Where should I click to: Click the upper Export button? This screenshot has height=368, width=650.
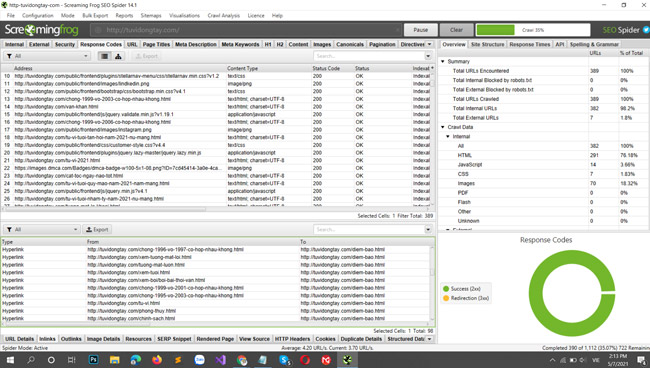click(147, 56)
